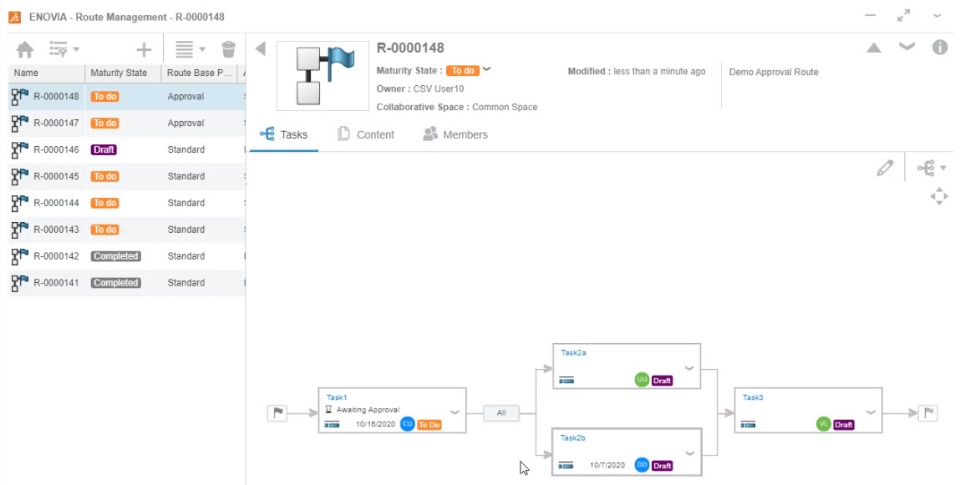Expand the Maturity State dropdown chevron
This screenshot has height=485, width=960.
pos(487,69)
